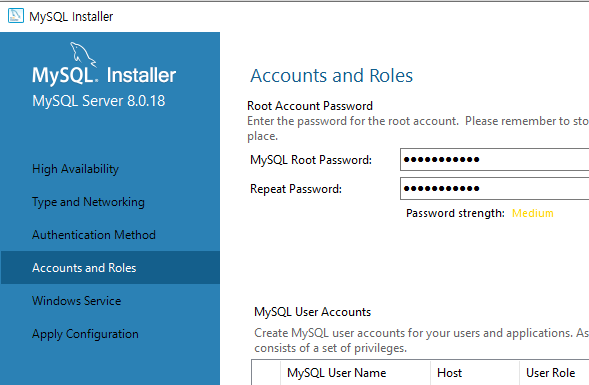Screen dimensions: 589x385
Task: Open the Authentication Method step
Action: pyautogui.click(x=94, y=235)
